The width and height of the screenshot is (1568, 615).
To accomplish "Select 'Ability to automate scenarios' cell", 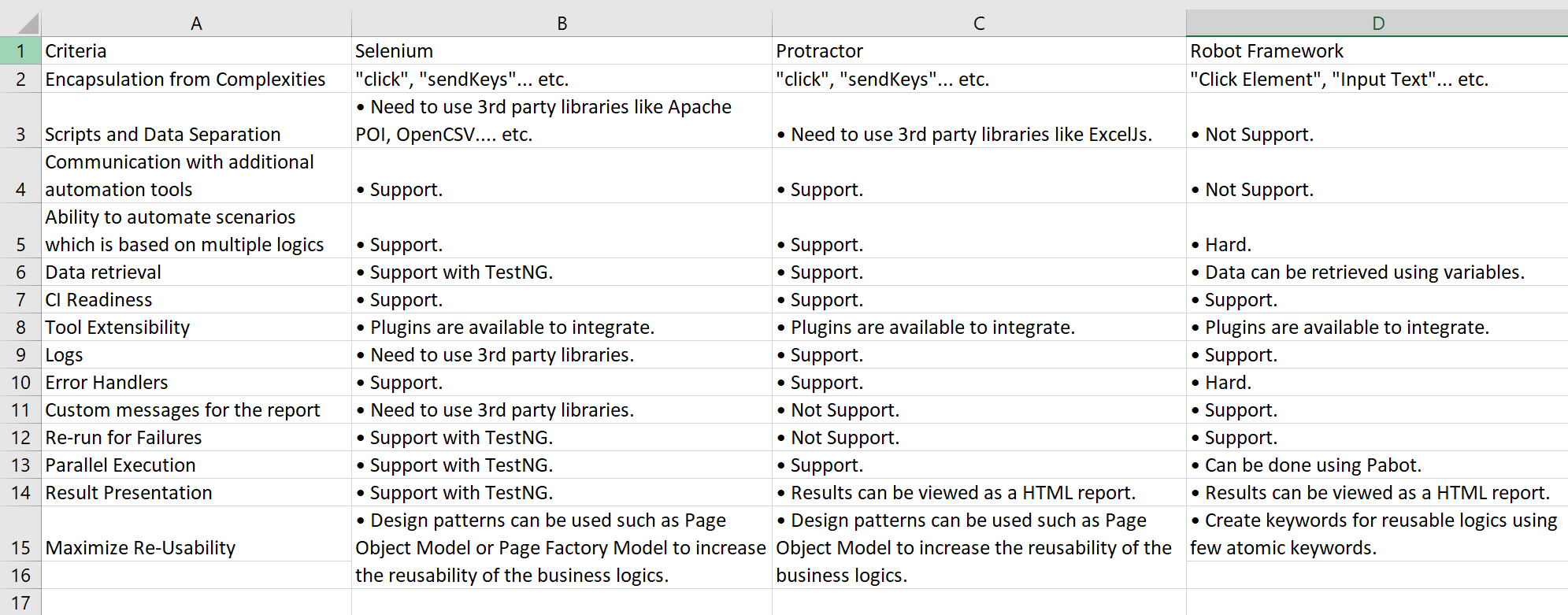I will point(196,231).
